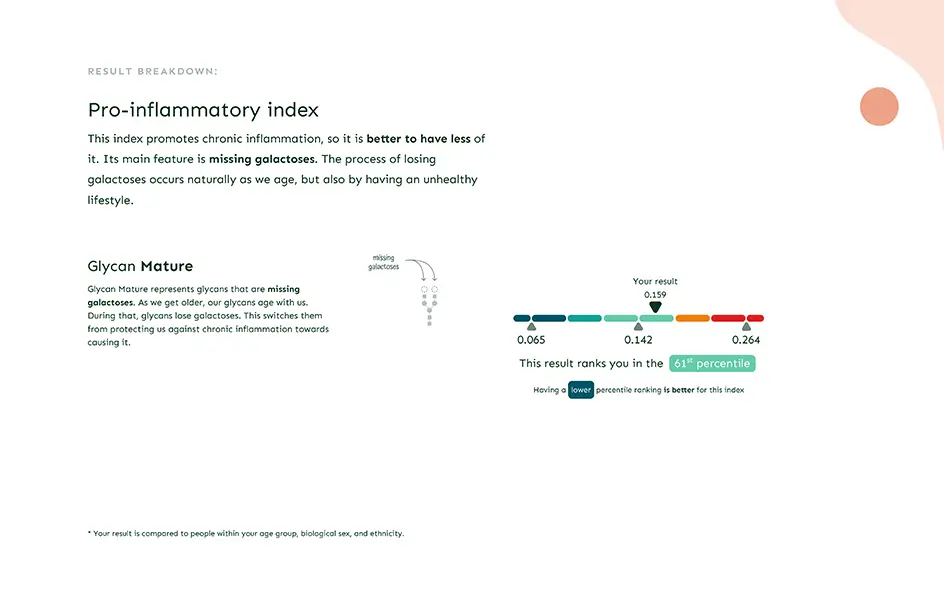Click the light green segment under the result marker
The image size is (944, 590).
pyautogui.click(x=656, y=318)
